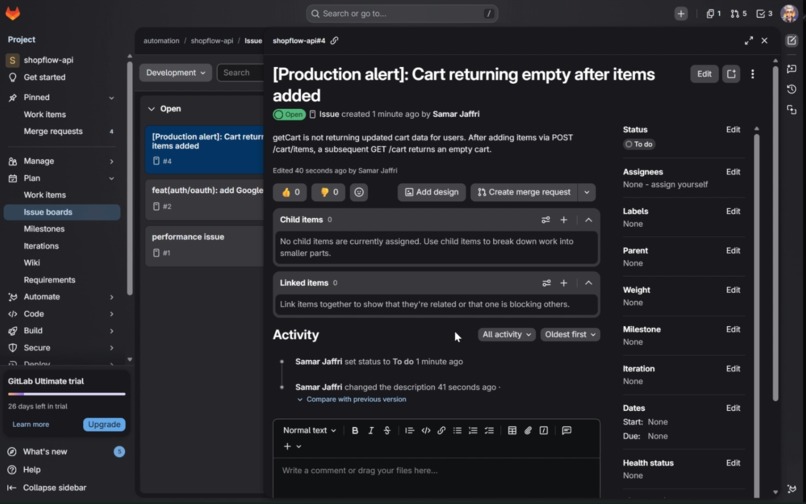Insert a quick action in comment
The width and height of the screenshot is (806, 504).
click(544, 430)
